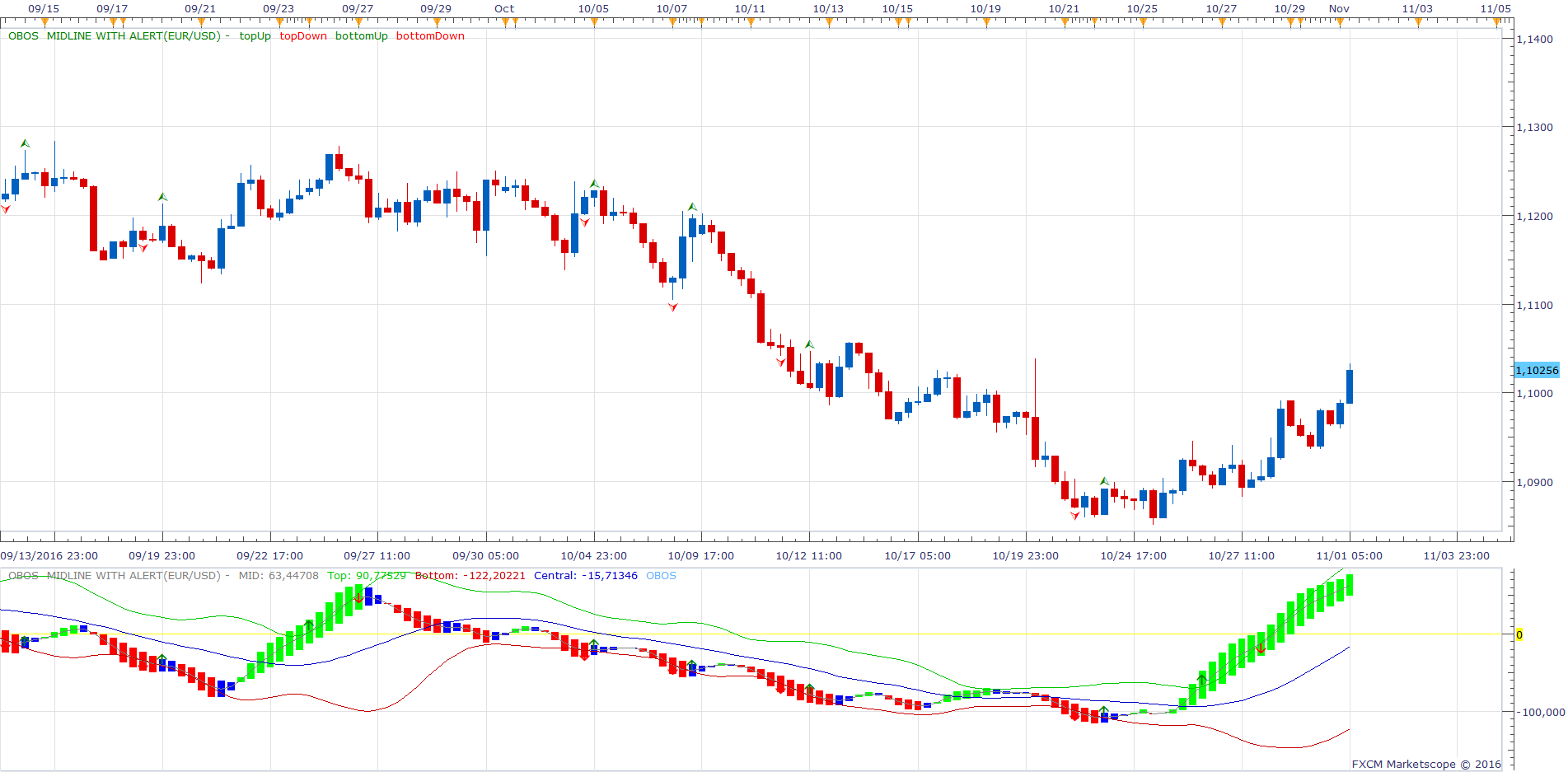Click the -100,000 indicator axis label
The width and height of the screenshot is (1568, 772).
[x=1540, y=712]
